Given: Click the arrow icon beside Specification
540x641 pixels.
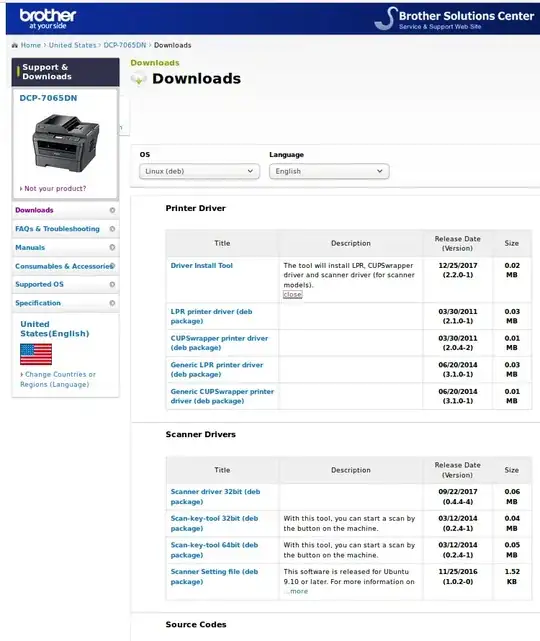Looking at the screenshot, I should (x=112, y=303).
